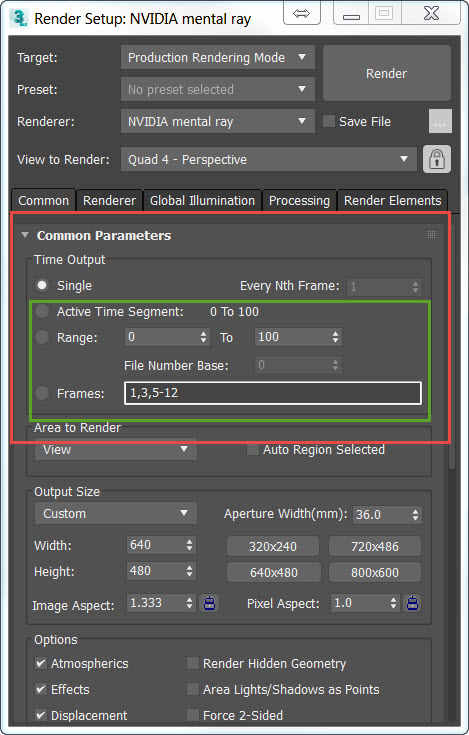Screen dimensions: 469x735
Task: Click the Range start field showing 0
Action: pos(161,337)
